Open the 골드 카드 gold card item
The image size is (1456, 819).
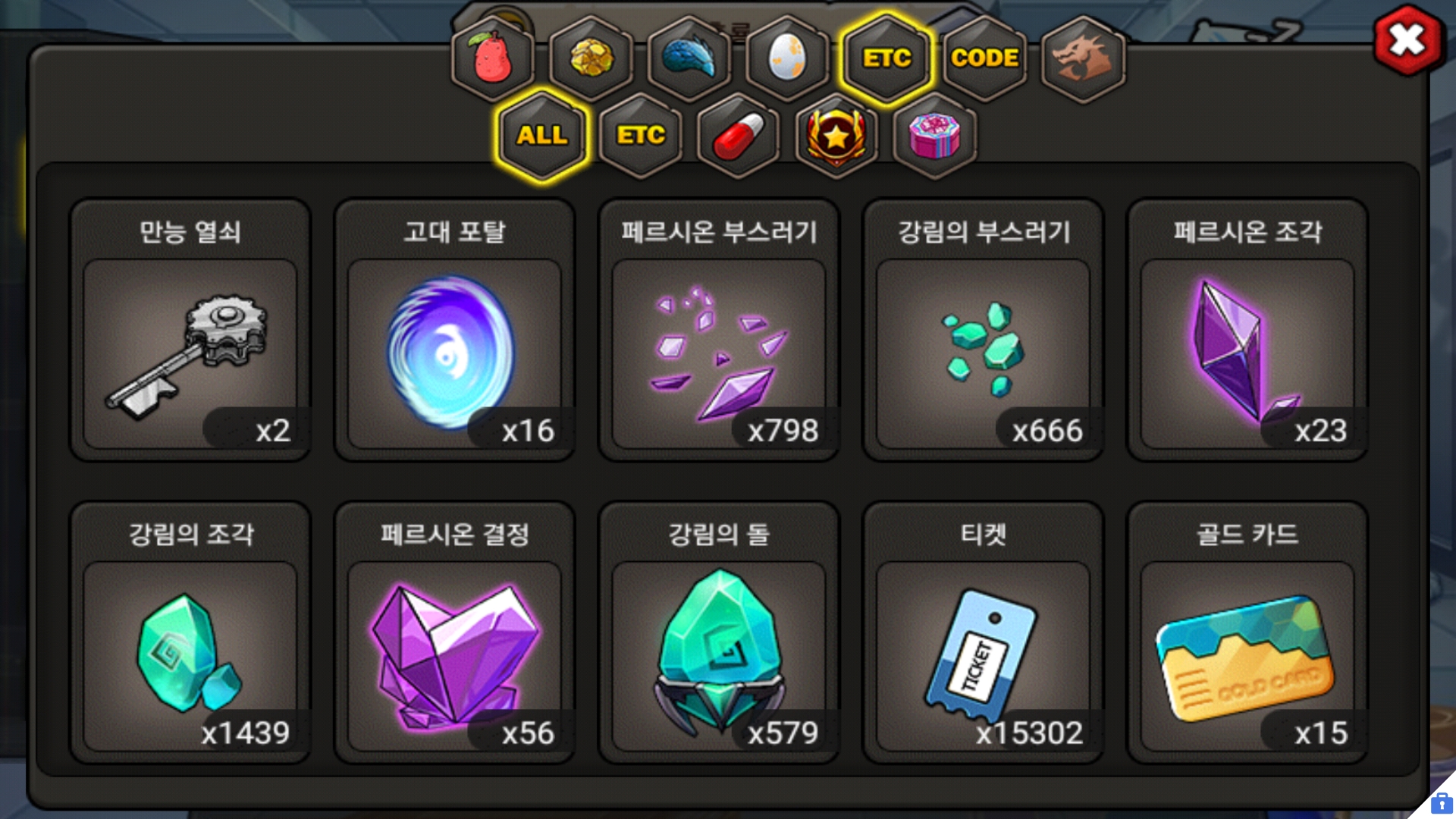click(1247, 633)
